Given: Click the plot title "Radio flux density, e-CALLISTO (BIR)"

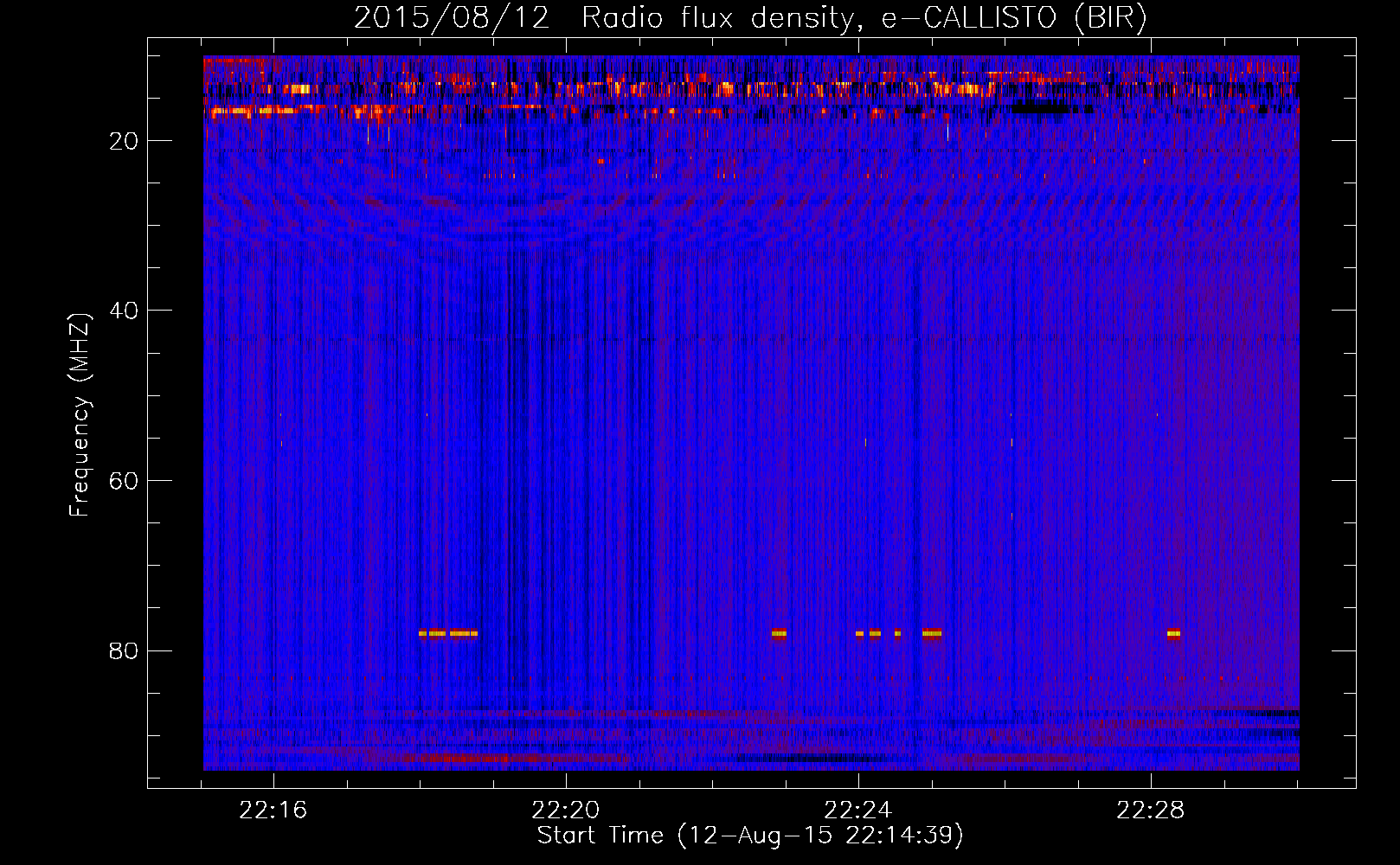Looking at the screenshot, I should pyautogui.click(x=864, y=18).
